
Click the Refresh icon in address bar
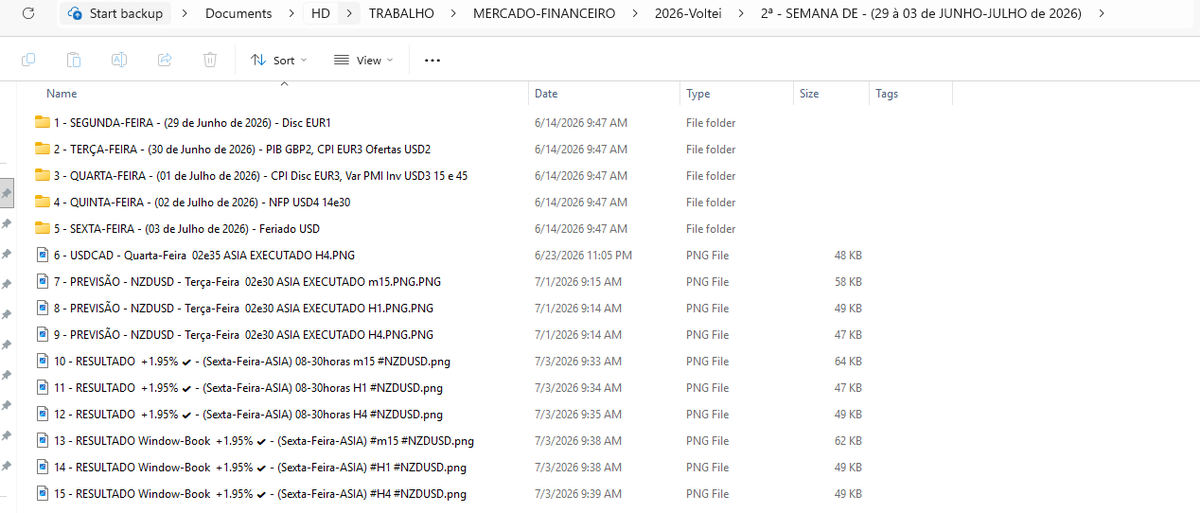click(x=28, y=14)
